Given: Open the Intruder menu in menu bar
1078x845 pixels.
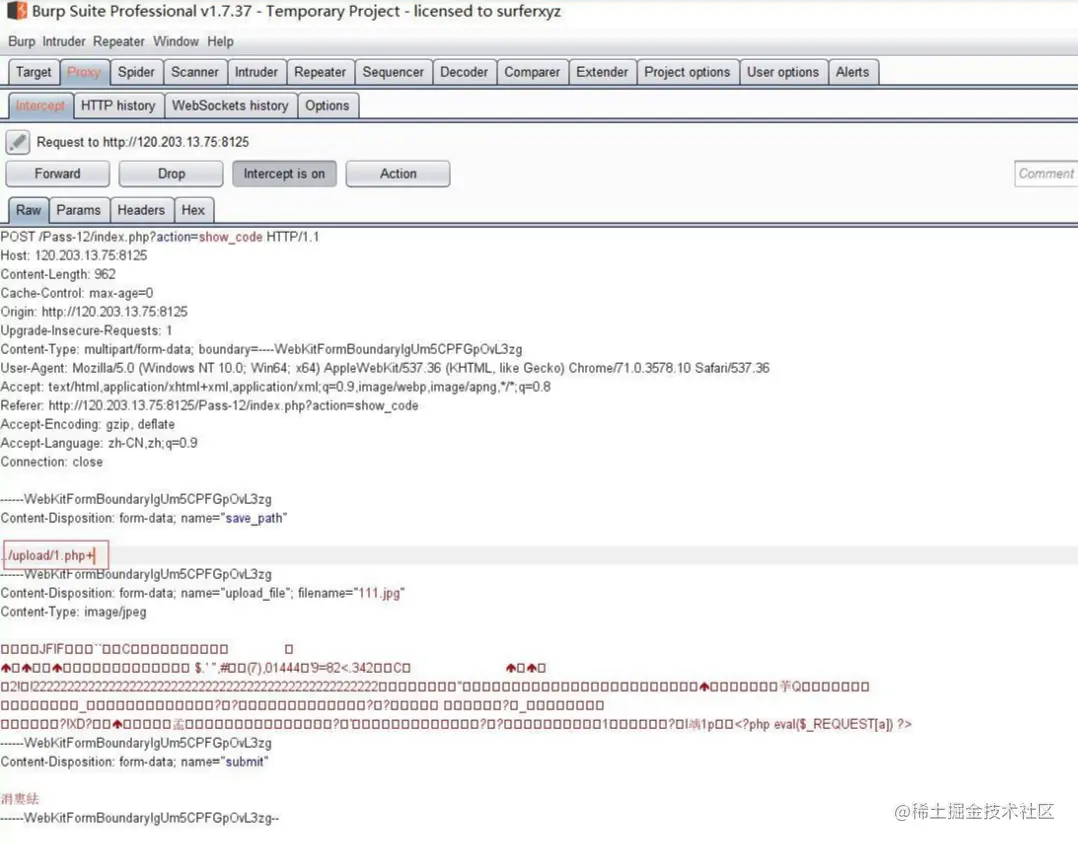Looking at the screenshot, I should (64, 41).
